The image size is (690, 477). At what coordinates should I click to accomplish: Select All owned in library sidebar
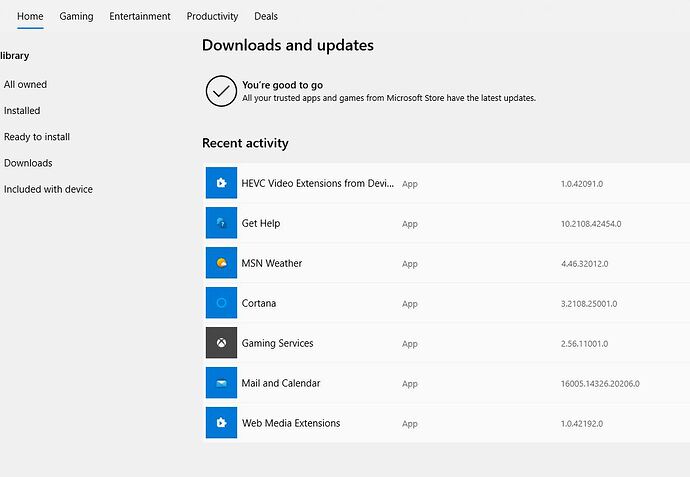[x=25, y=84]
